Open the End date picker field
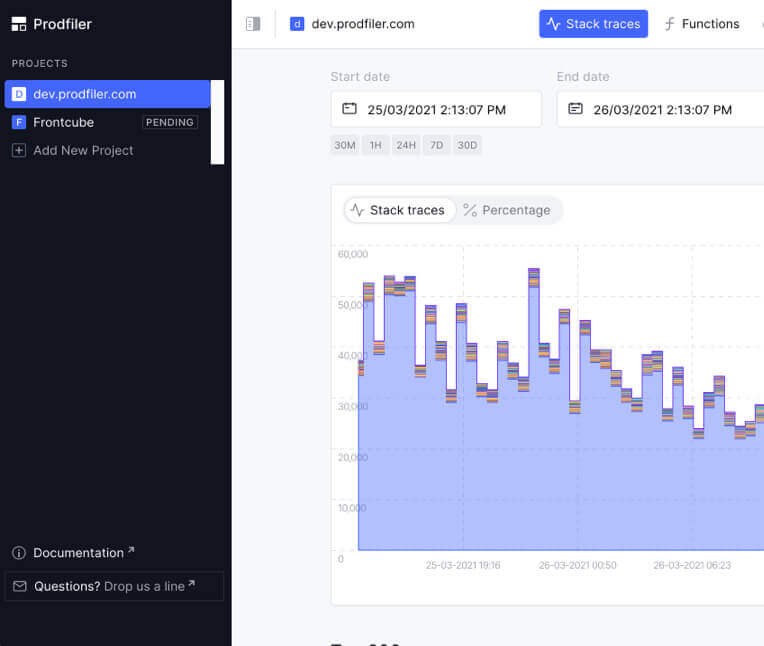Viewport: 764px width, 646px height. click(x=660, y=109)
